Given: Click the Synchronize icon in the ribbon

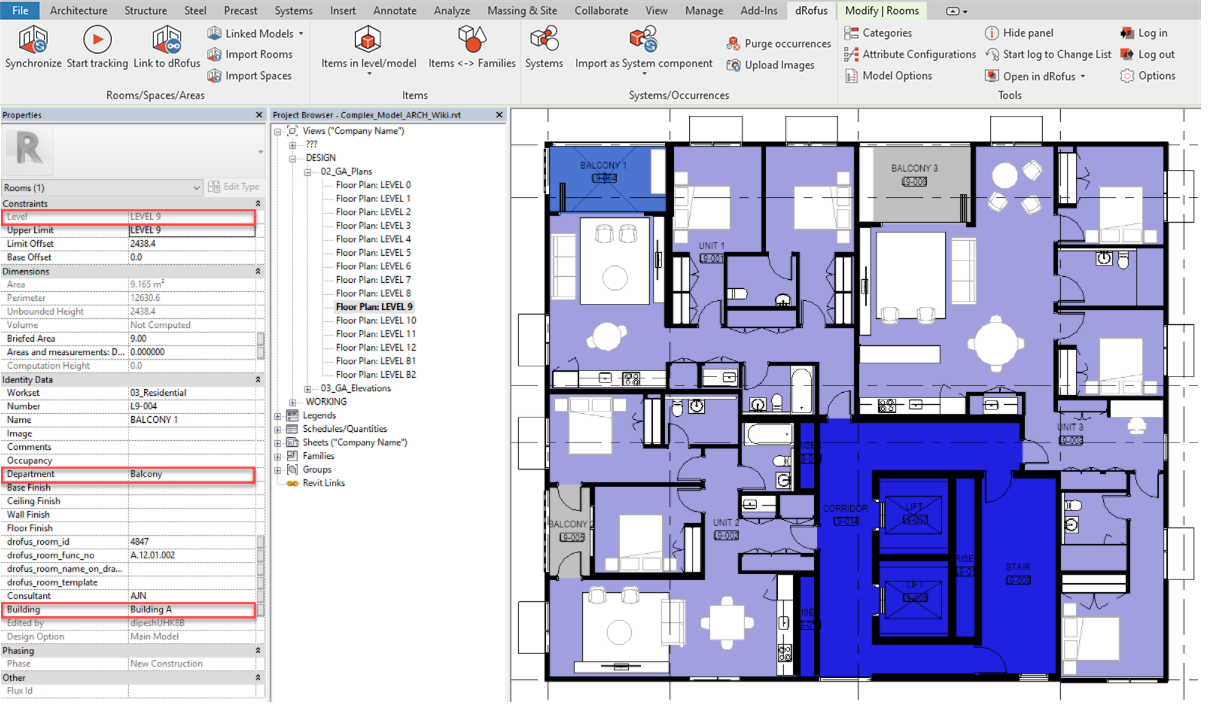Looking at the screenshot, I should click(33, 41).
